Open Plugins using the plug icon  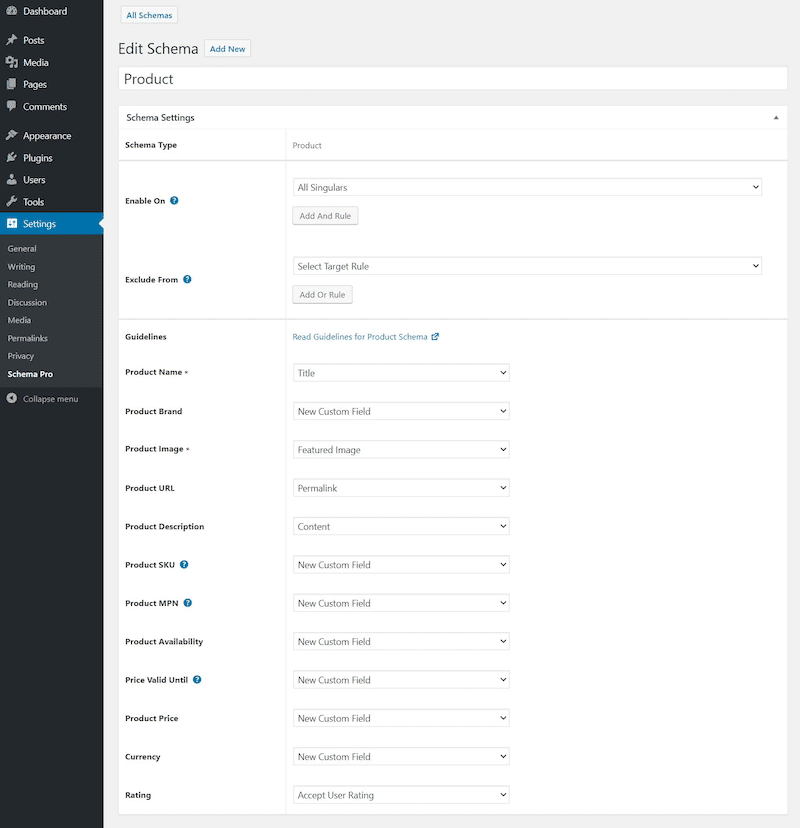10,159
